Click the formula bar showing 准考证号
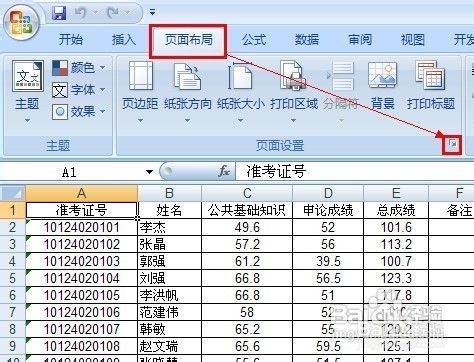 coord(355,172)
